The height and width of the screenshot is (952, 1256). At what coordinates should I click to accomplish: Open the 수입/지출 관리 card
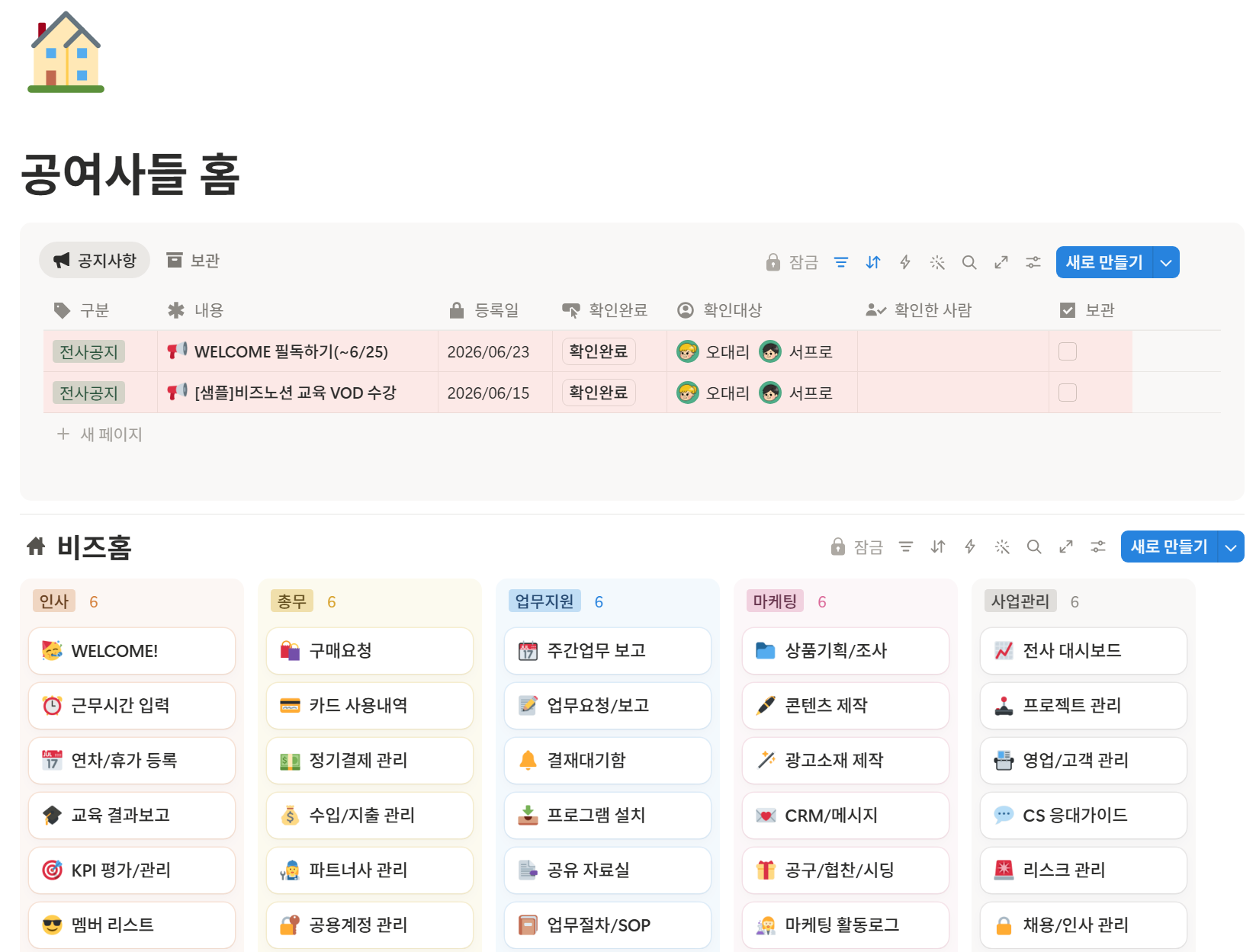[370, 816]
